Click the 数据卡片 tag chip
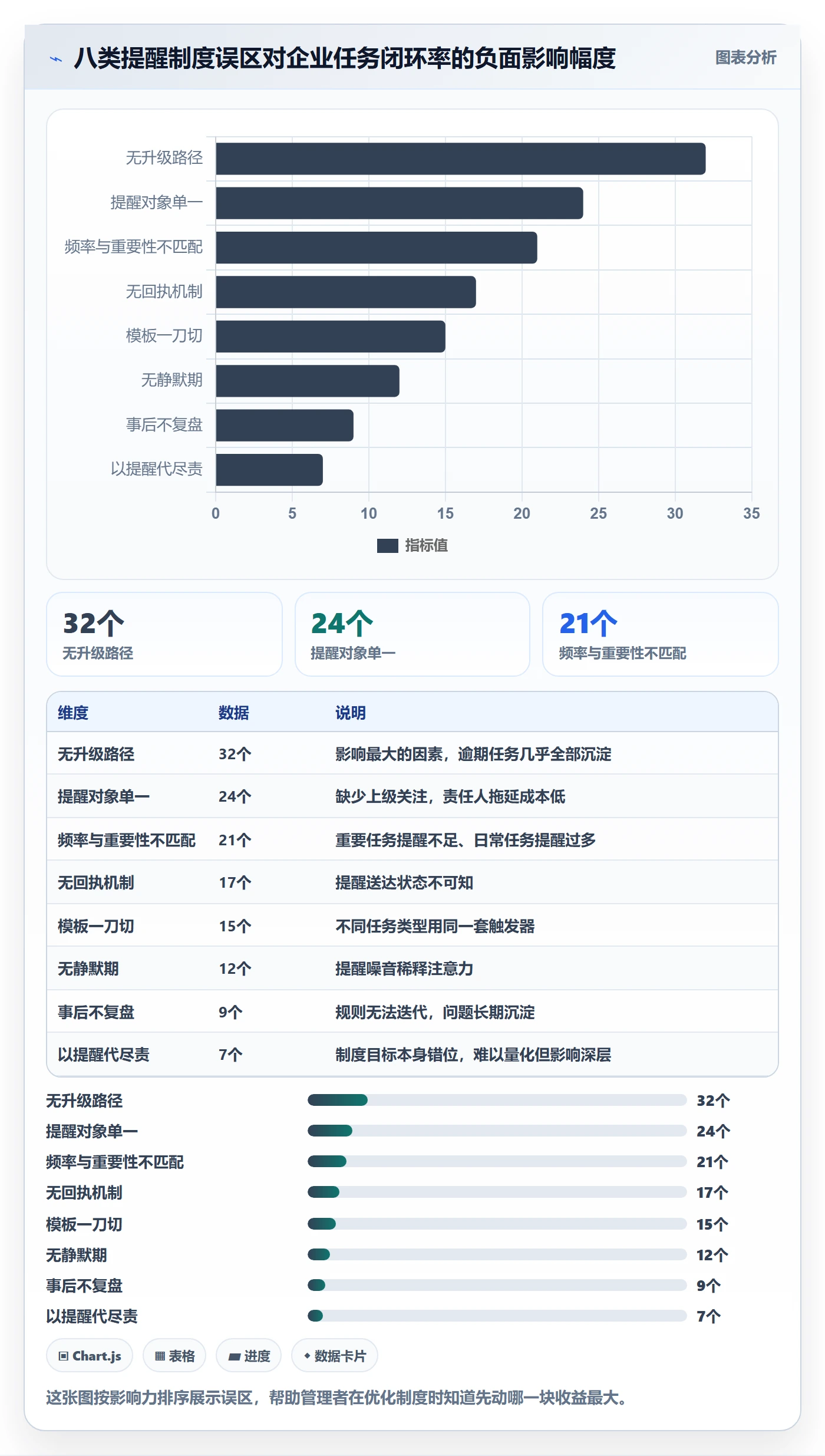The width and height of the screenshot is (825, 1456). pyautogui.click(x=335, y=1356)
